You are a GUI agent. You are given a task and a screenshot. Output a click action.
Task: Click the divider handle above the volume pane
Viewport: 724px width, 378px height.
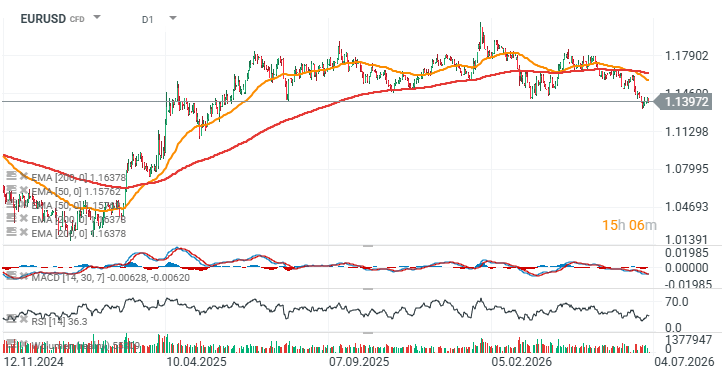[x=368, y=332]
